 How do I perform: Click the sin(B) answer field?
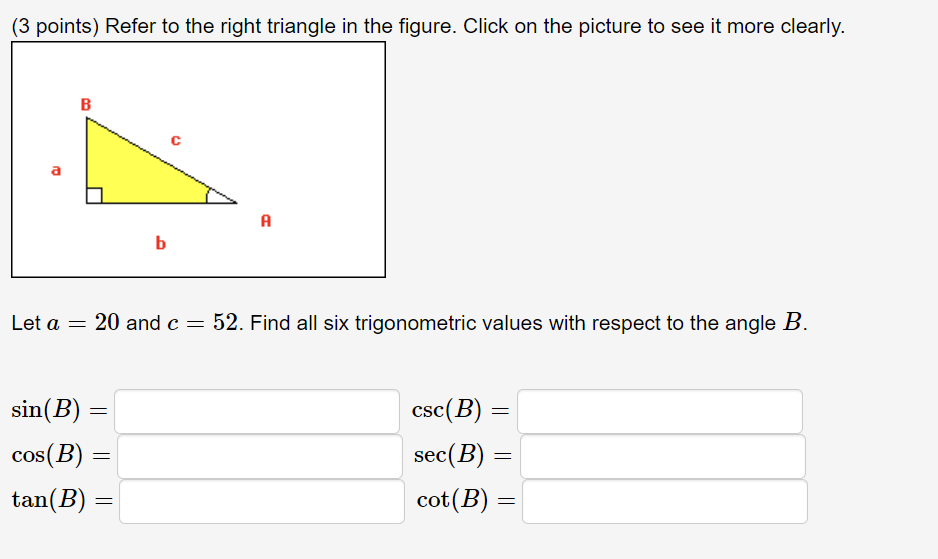(x=257, y=411)
